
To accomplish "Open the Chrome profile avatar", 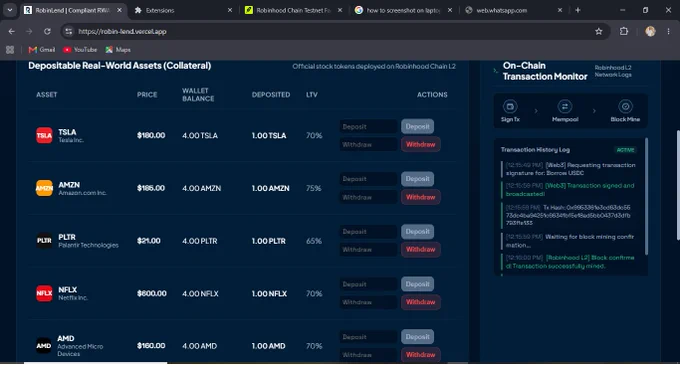I will [x=650, y=31].
